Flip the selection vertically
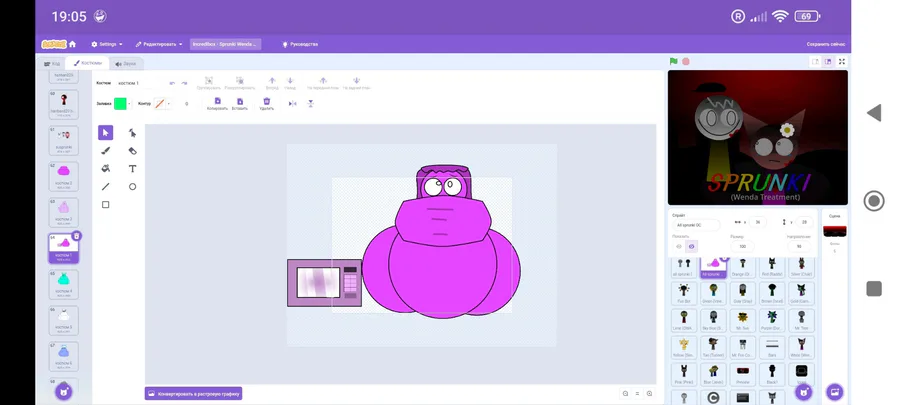The height and width of the screenshot is (405, 900). pyautogui.click(x=311, y=104)
